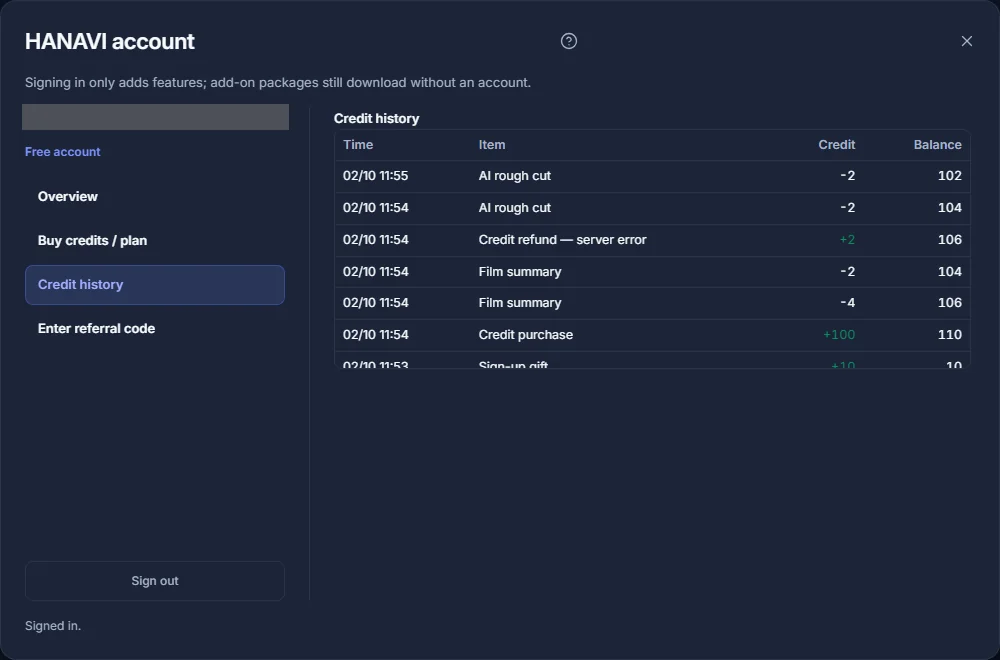This screenshot has width=1000, height=660.
Task: Select the 02/10 11:55 time cell
Action: point(375,176)
